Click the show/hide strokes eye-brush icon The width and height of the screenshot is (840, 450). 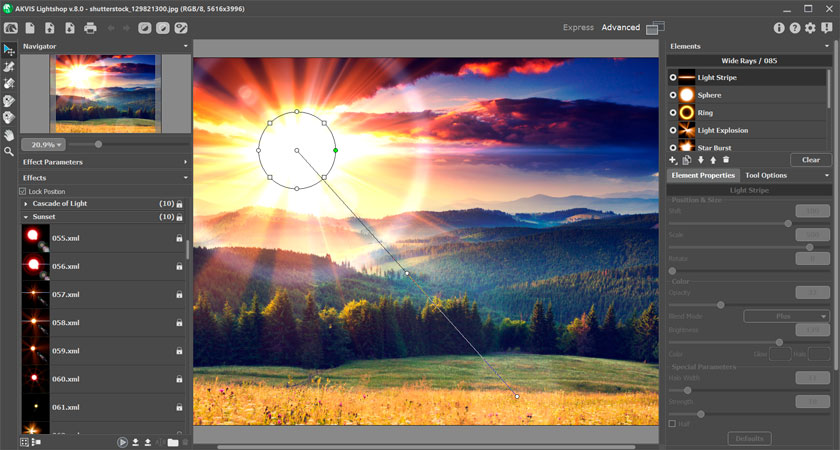(181, 28)
